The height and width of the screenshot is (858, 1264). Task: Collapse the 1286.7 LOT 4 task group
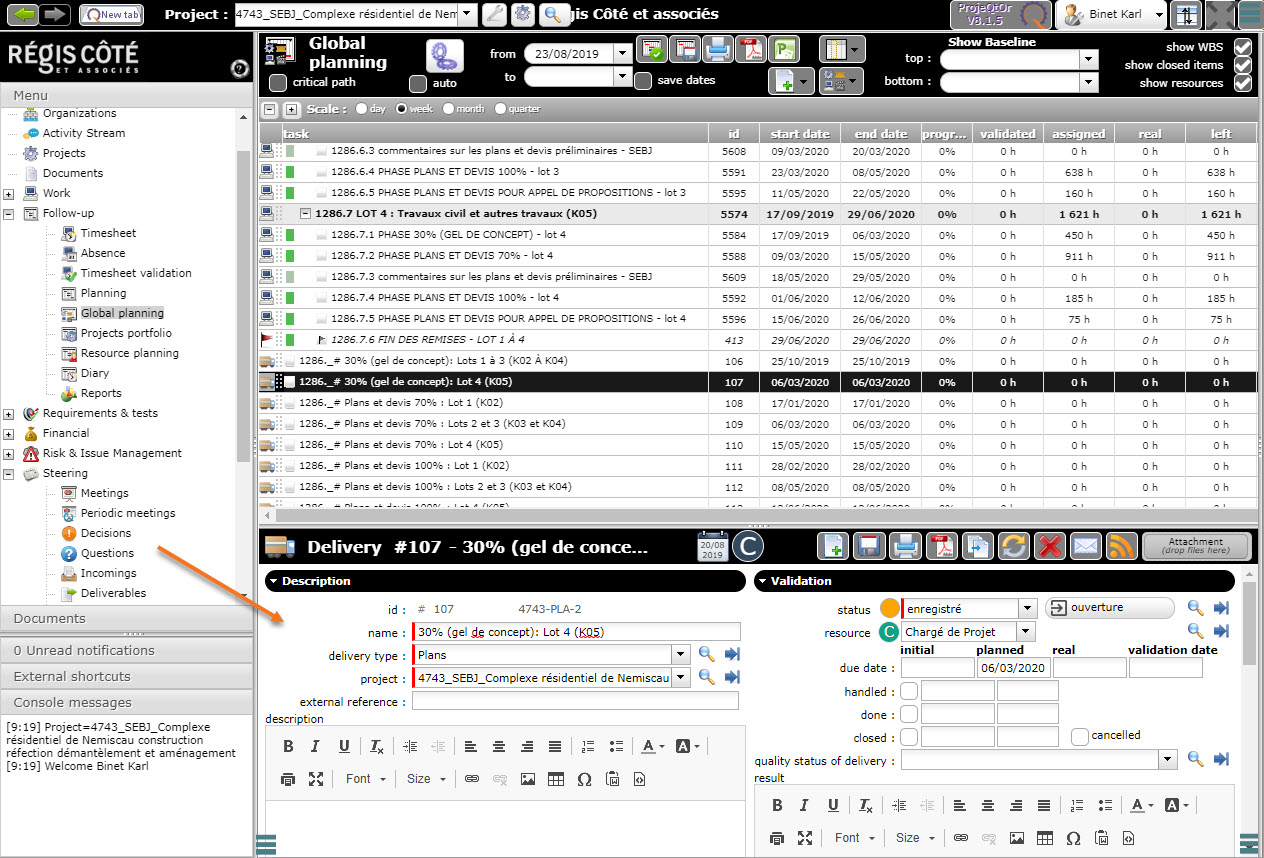[305, 213]
